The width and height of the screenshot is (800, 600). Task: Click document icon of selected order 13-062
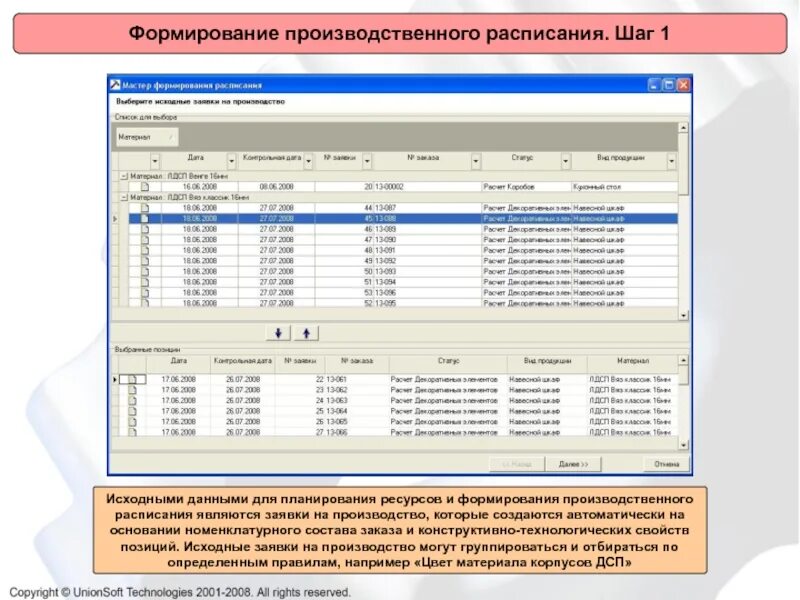(132, 390)
